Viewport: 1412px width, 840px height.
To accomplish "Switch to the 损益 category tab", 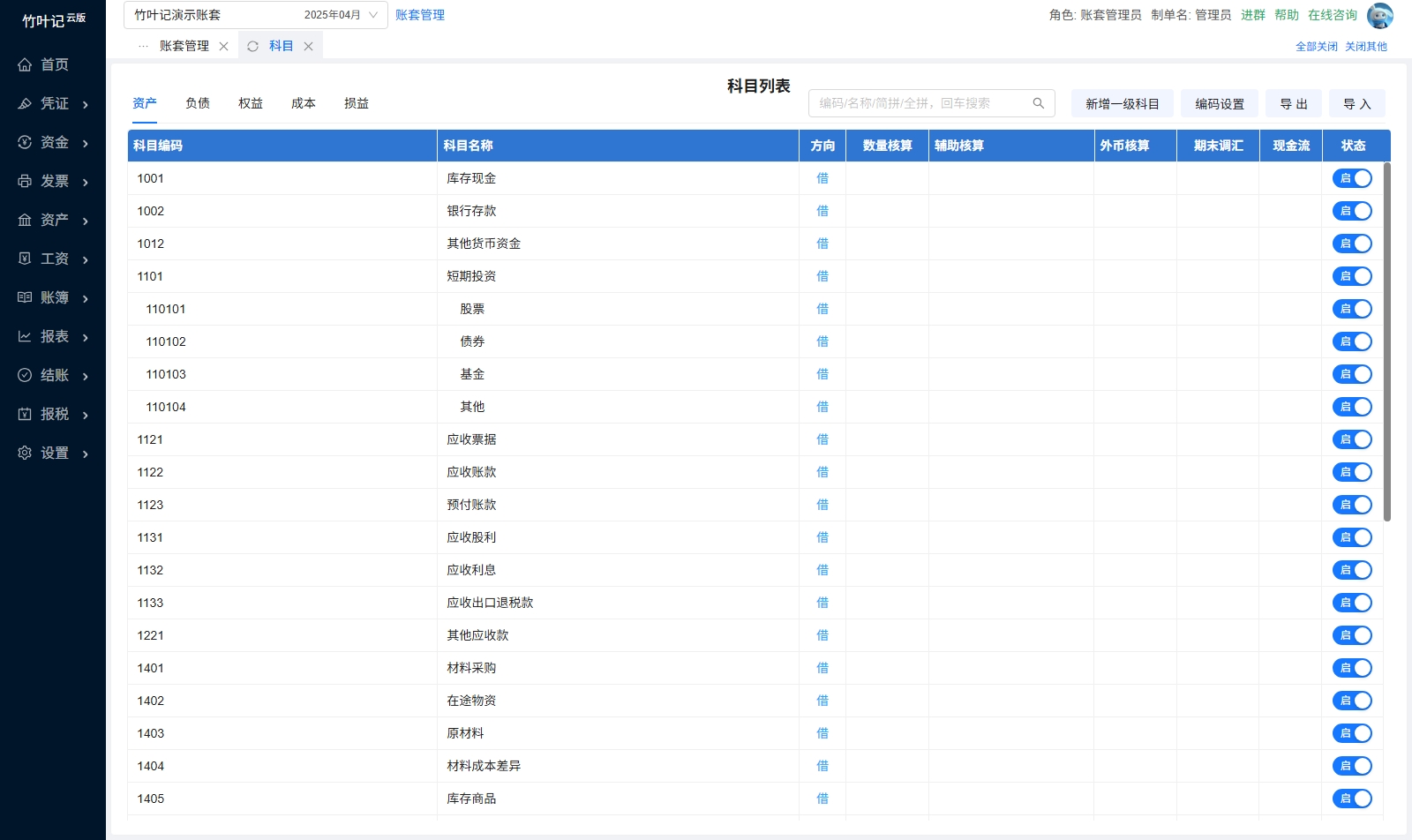I will (x=357, y=103).
